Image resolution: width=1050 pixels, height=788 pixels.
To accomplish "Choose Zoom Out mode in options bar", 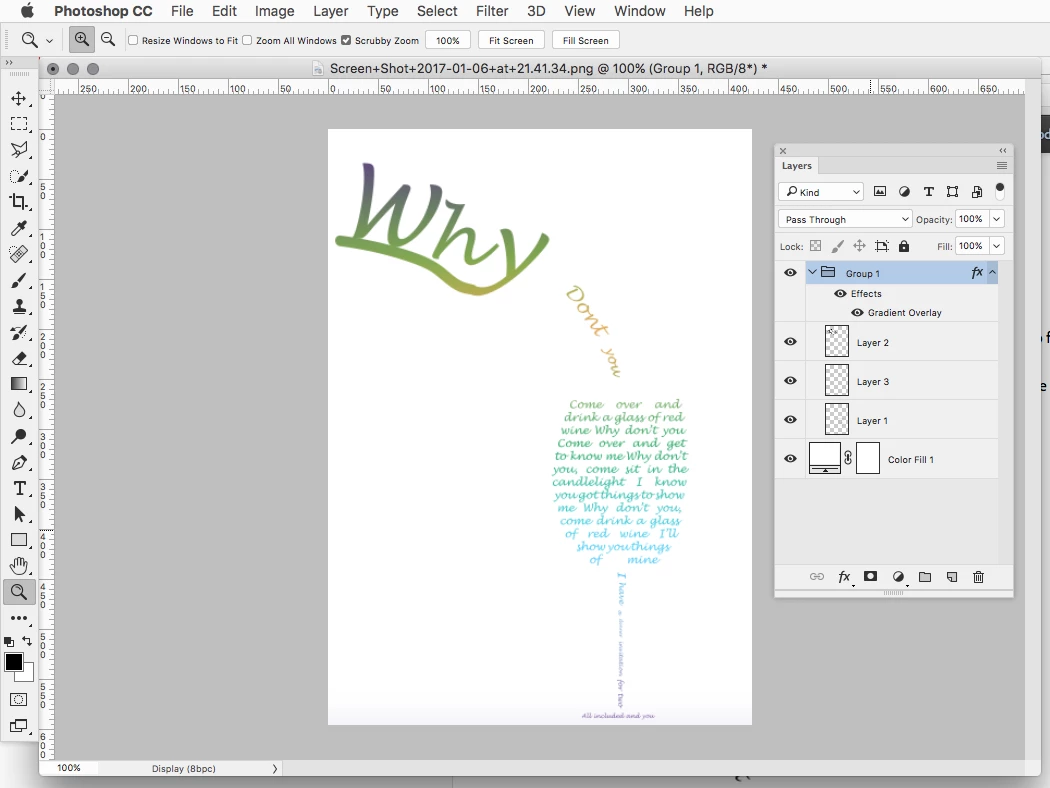I will pyautogui.click(x=108, y=40).
